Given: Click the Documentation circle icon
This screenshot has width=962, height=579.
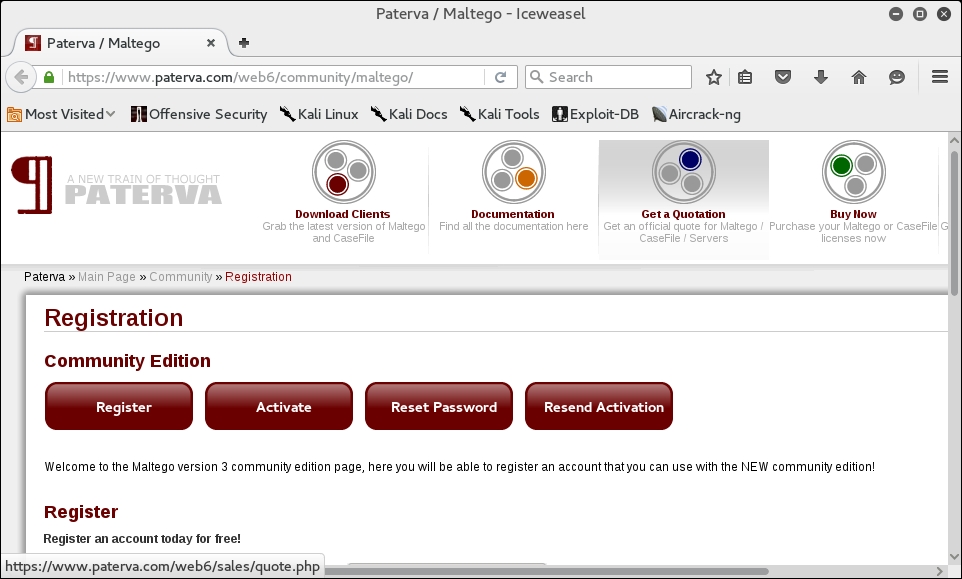Looking at the screenshot, I should point(514,172).
